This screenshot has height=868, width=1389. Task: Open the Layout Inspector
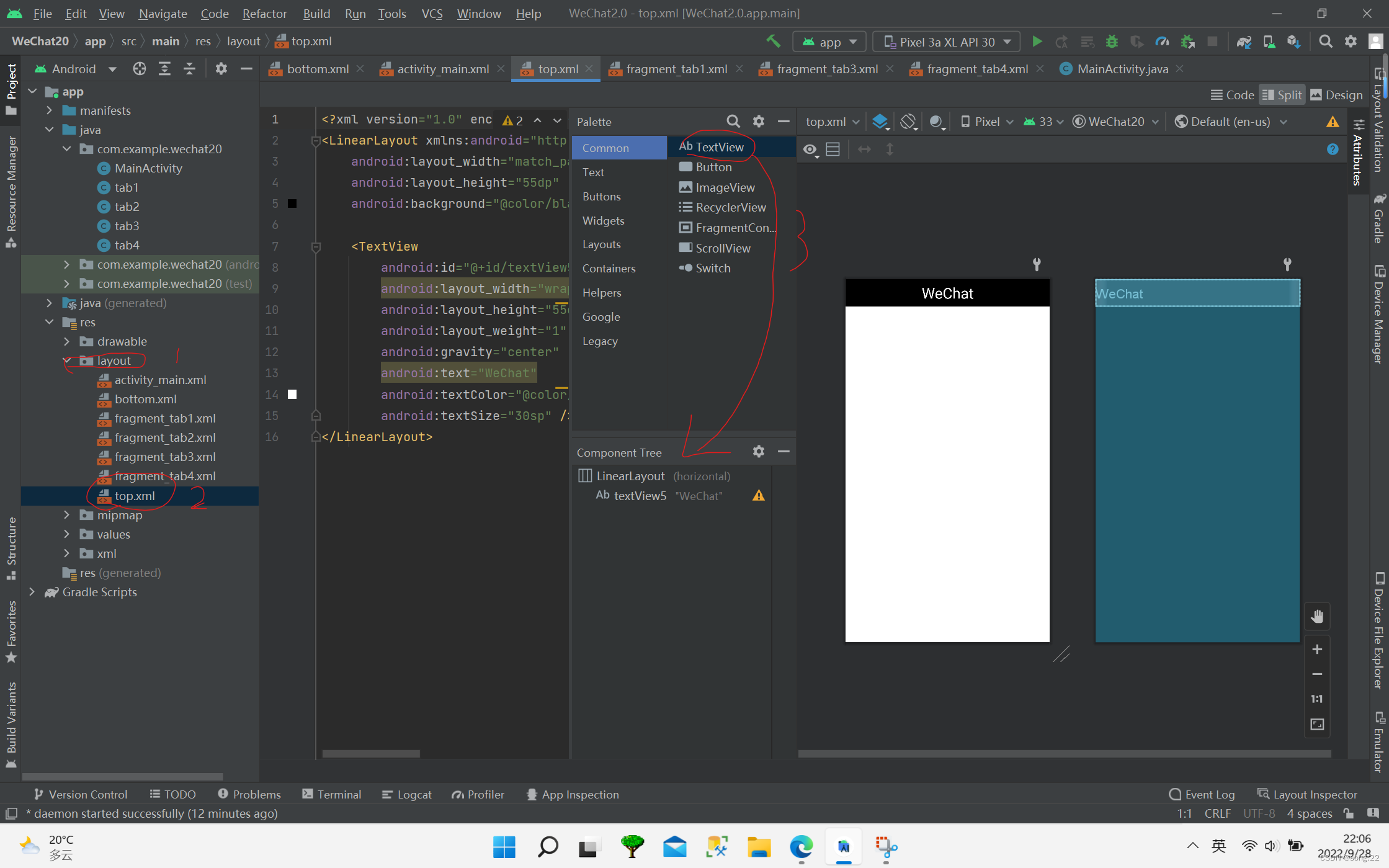[1307, 794]
